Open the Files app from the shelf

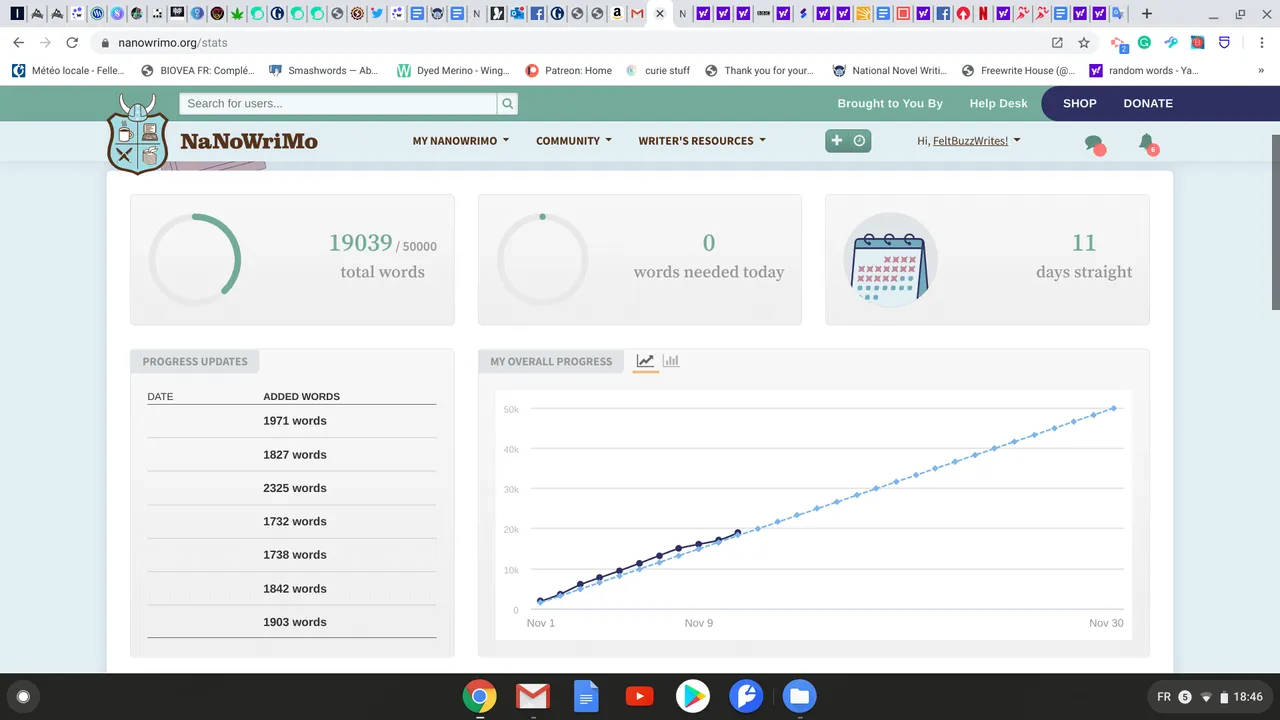tap(799, 696)
